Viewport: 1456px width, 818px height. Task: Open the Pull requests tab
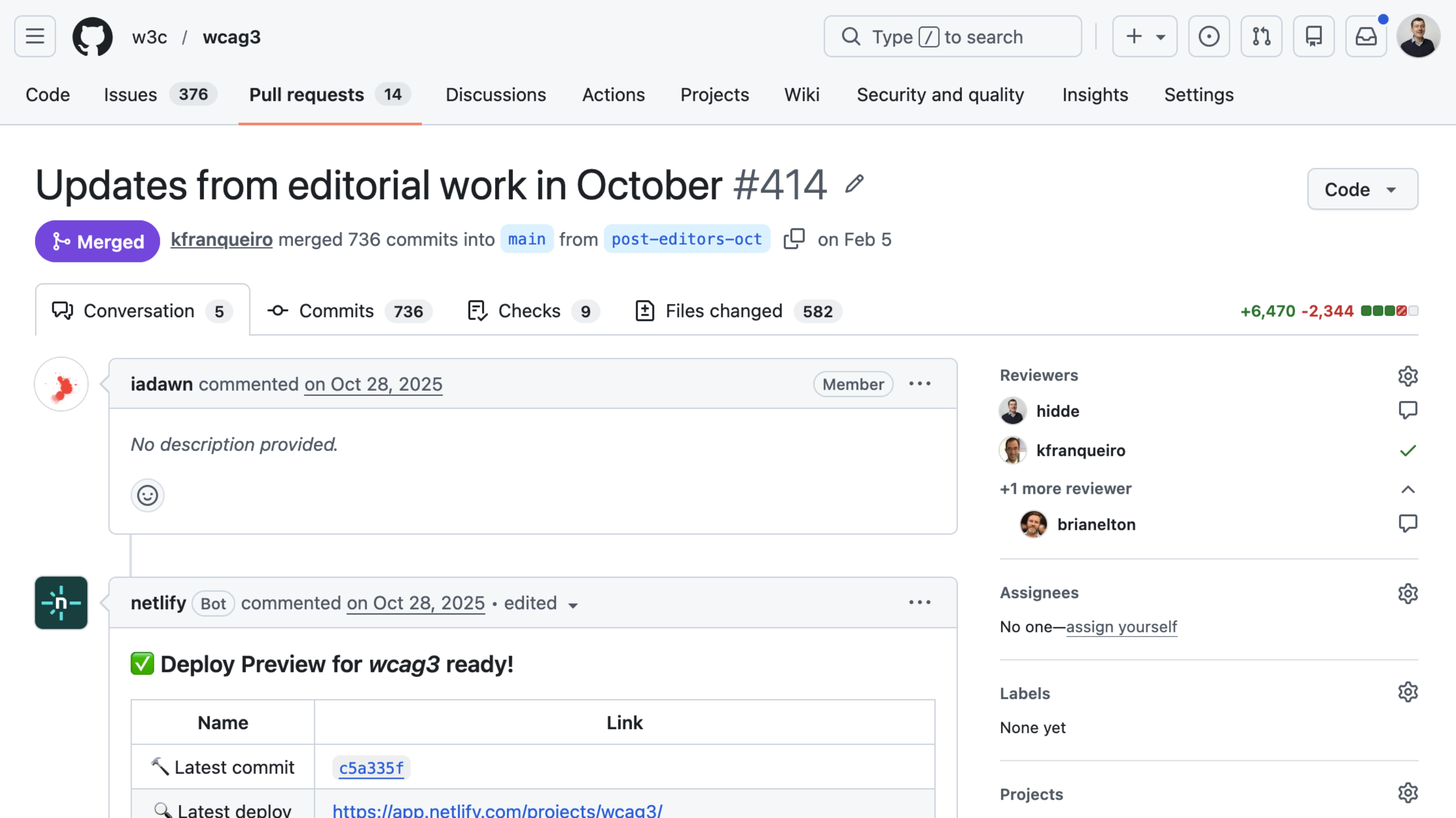(330, 94)
